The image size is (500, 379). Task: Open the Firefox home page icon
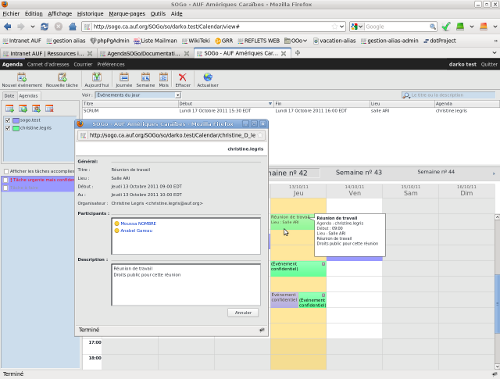[x=72, y=26]
